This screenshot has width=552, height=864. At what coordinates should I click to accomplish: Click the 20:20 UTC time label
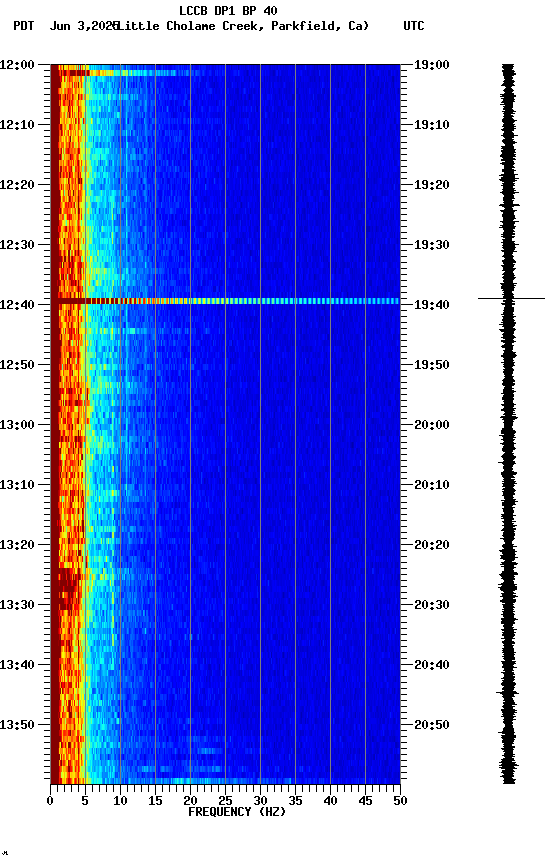[x=432, y=545]
